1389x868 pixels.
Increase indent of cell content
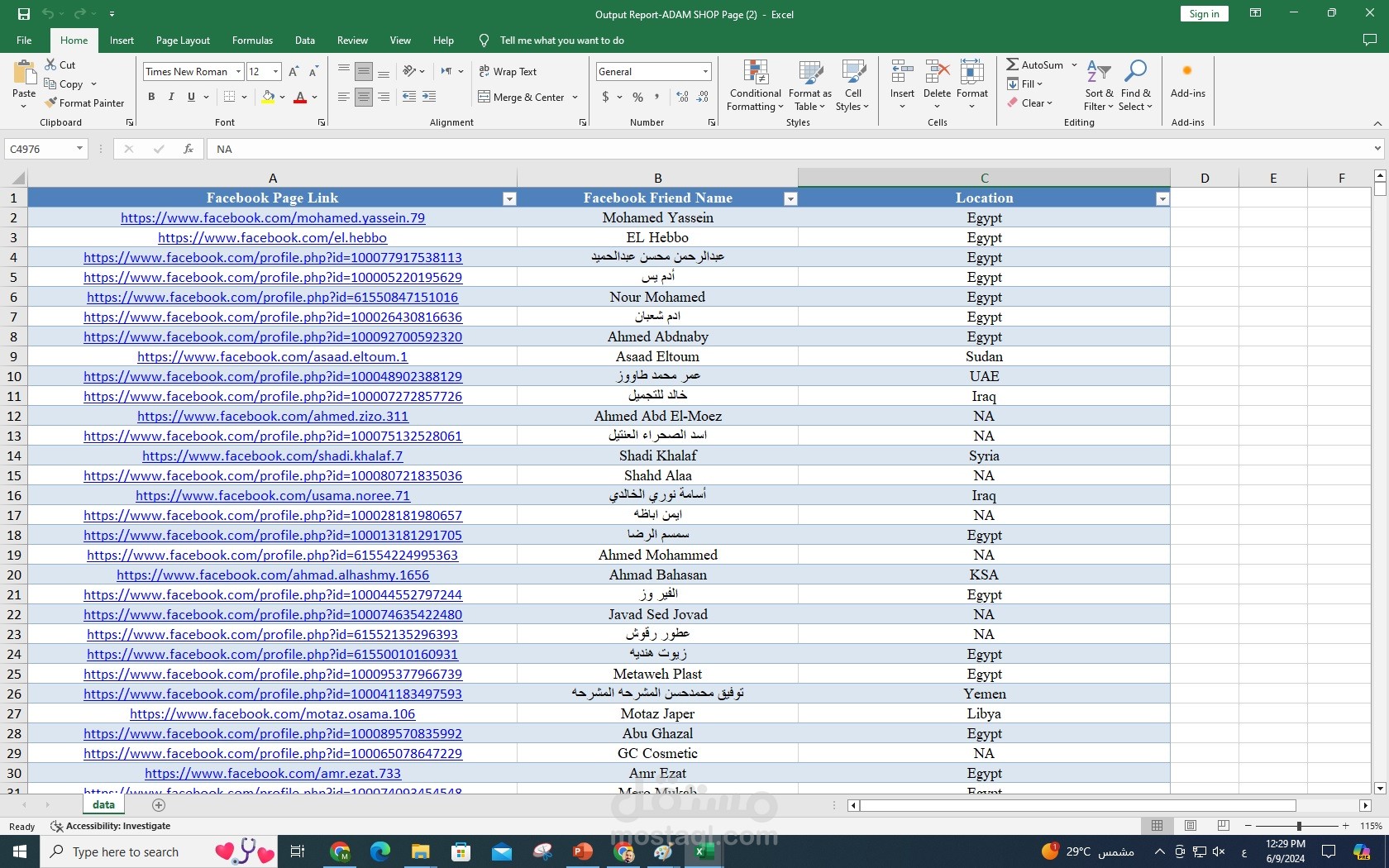[x=429, y=98]
